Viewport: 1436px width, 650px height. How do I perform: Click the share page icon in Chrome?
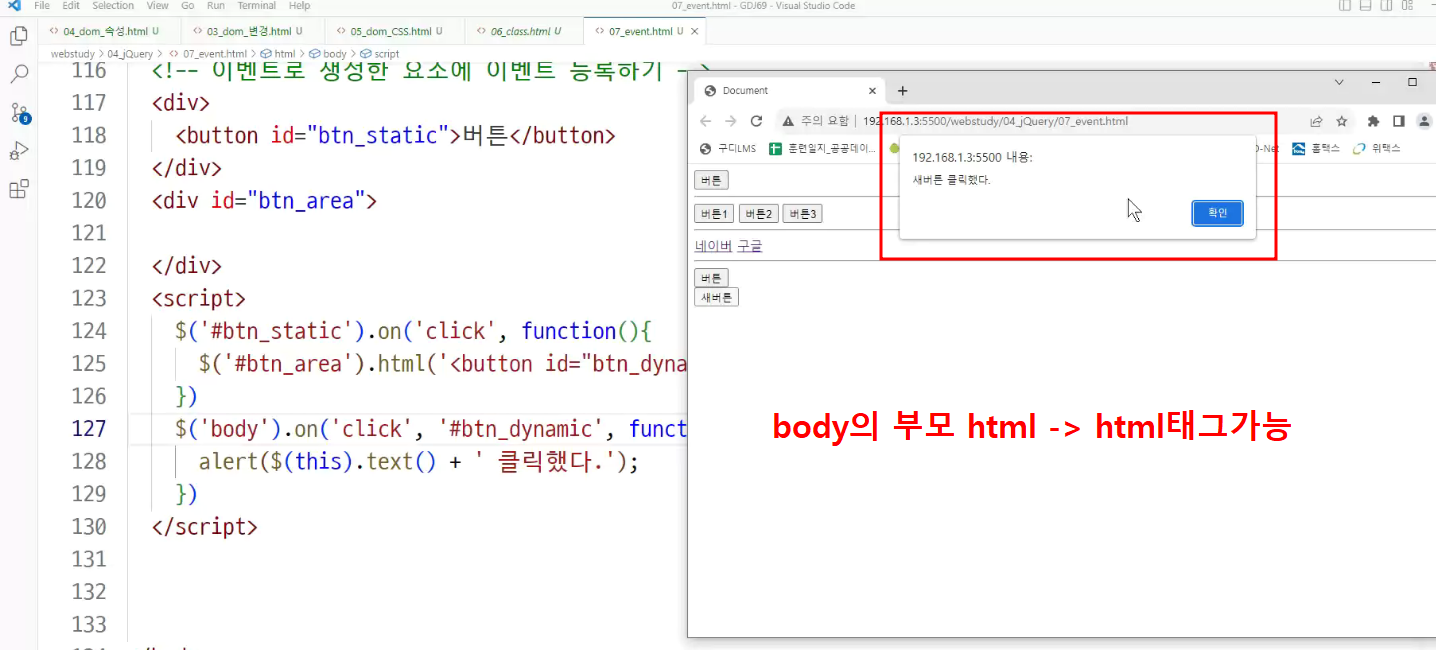point(1317,121)
